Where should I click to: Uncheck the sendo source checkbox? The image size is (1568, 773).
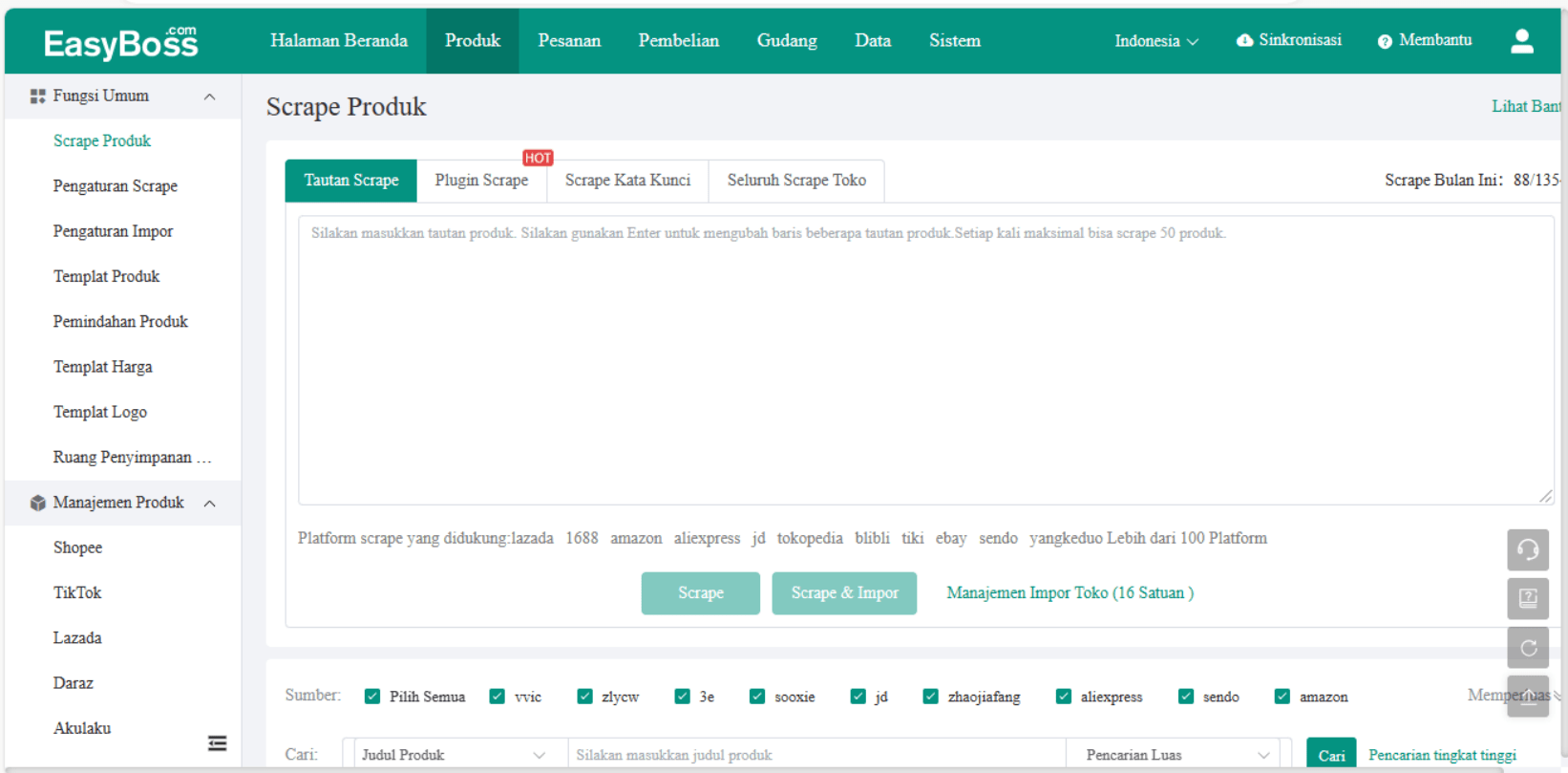[1186, 697]
